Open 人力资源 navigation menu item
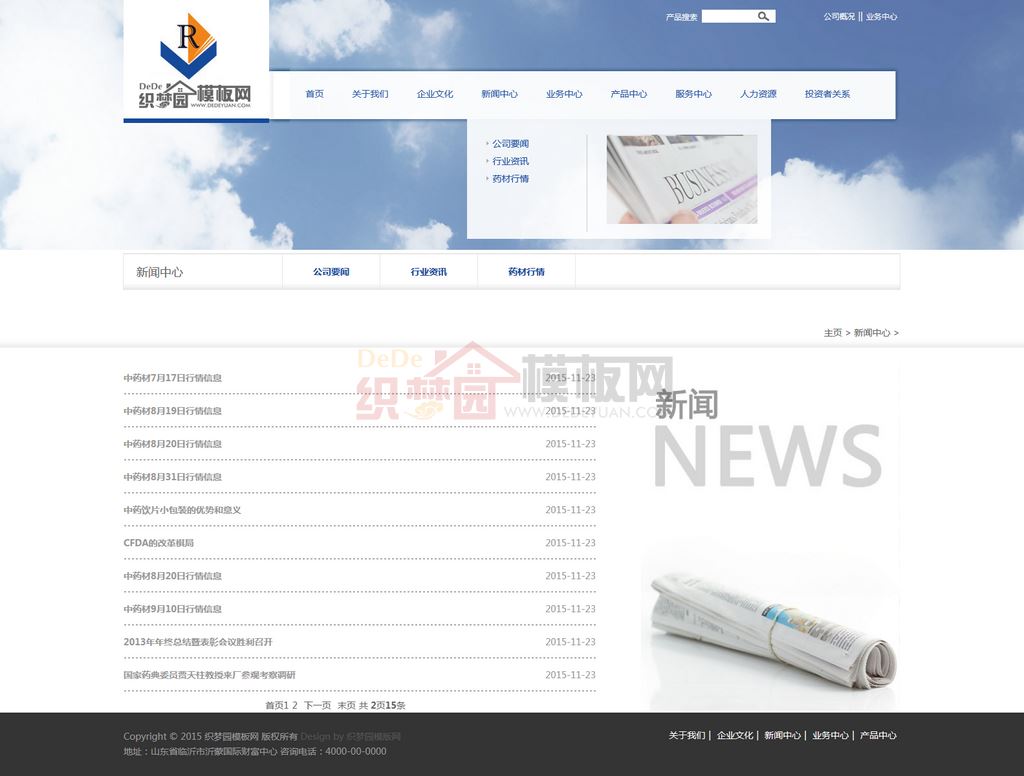This screenshot has width=1024, height=776. (758, 94)
